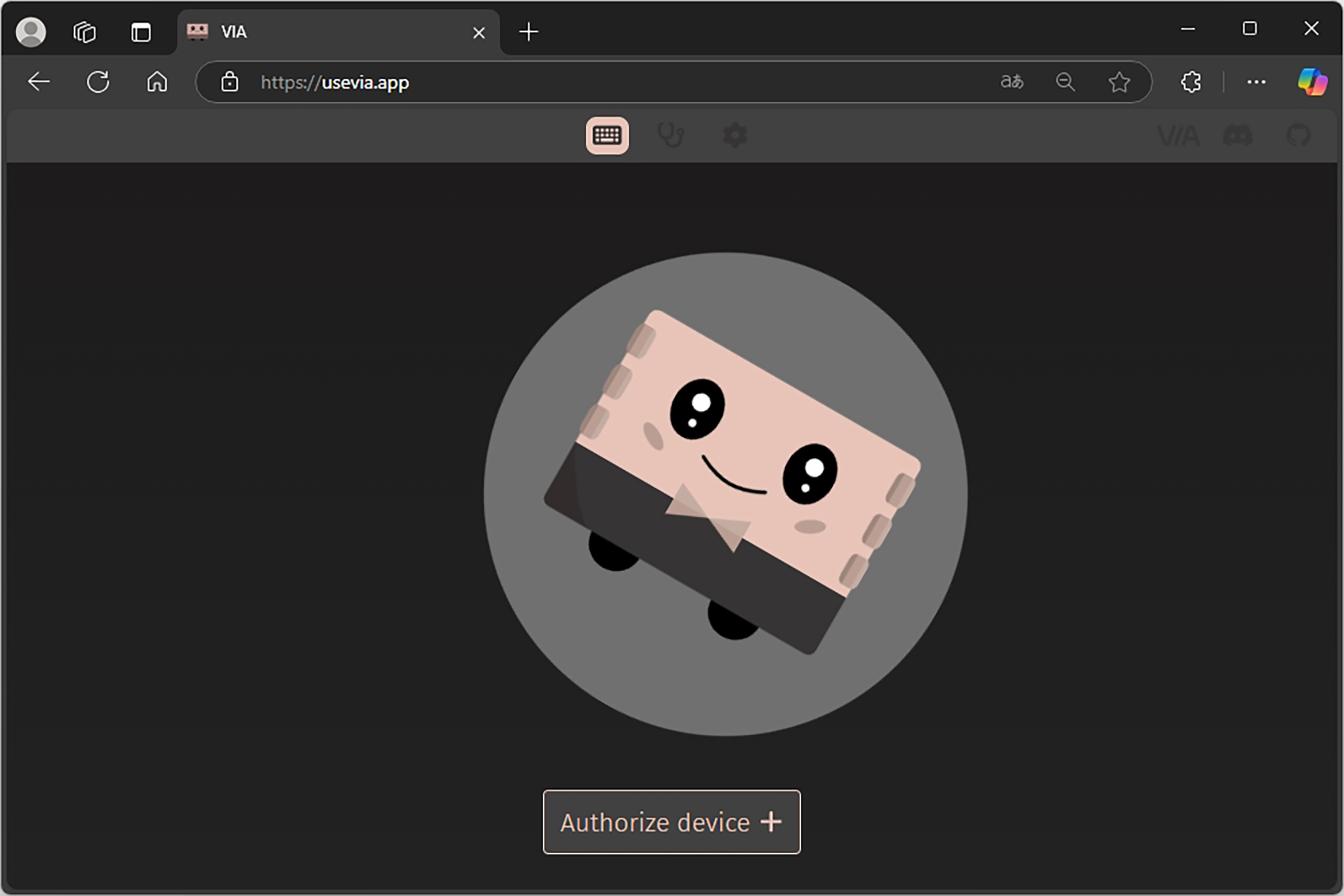This screenshot has height=896, width=1344.
Task: Click the zoom out magnifier icon
Action: [x=1065, y=82]
